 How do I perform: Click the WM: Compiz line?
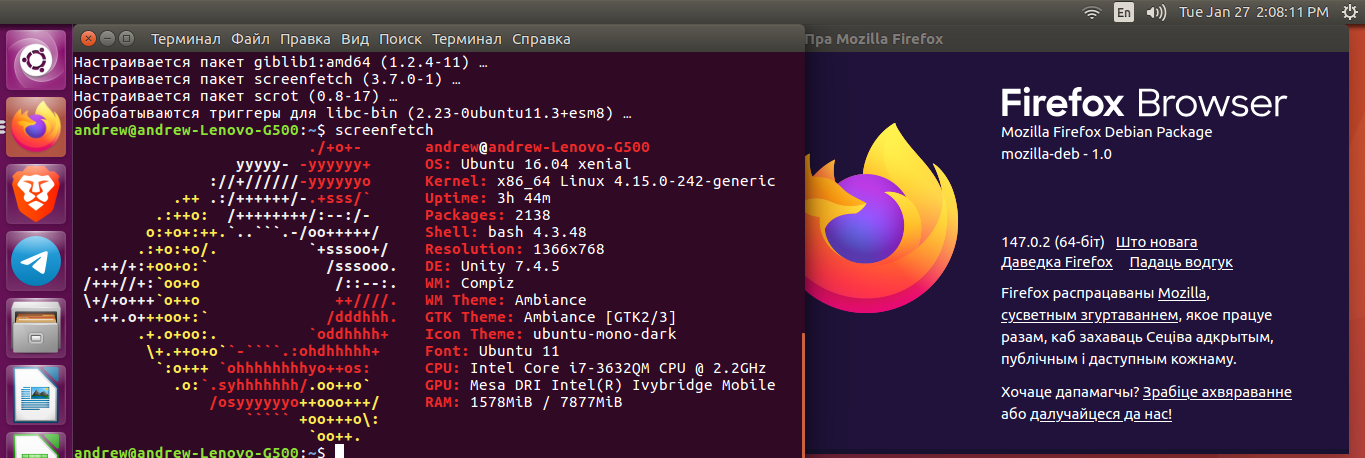coord(470,283)
